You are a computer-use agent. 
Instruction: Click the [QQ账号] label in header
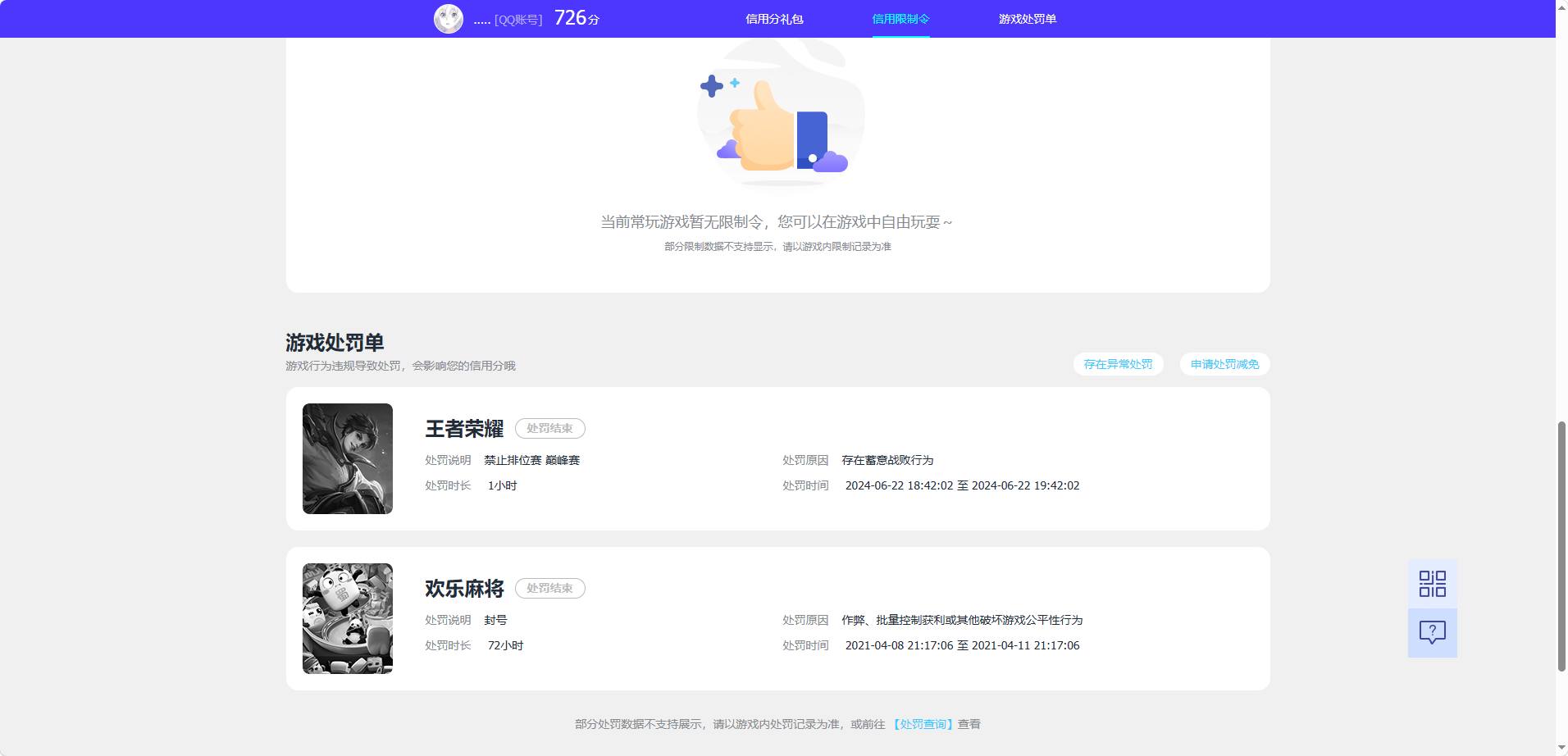(518, 20)
